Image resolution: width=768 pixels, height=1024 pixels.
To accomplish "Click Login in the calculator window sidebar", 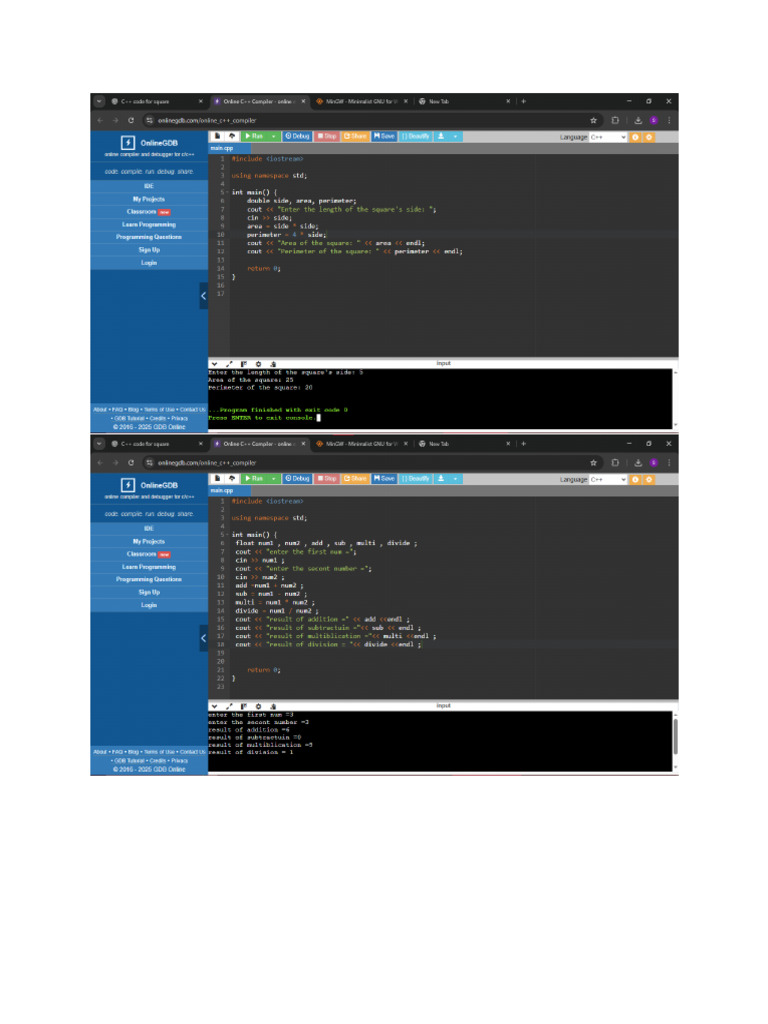I will coord(149,605).
